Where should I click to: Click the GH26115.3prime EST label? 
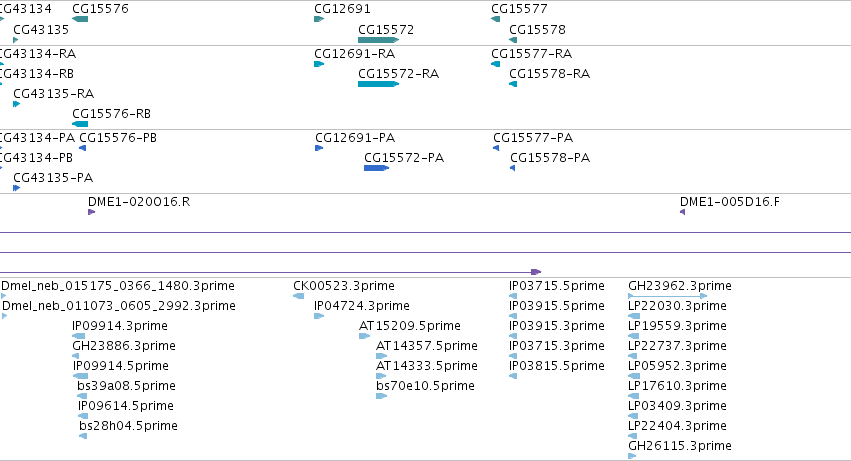point(679,446)
